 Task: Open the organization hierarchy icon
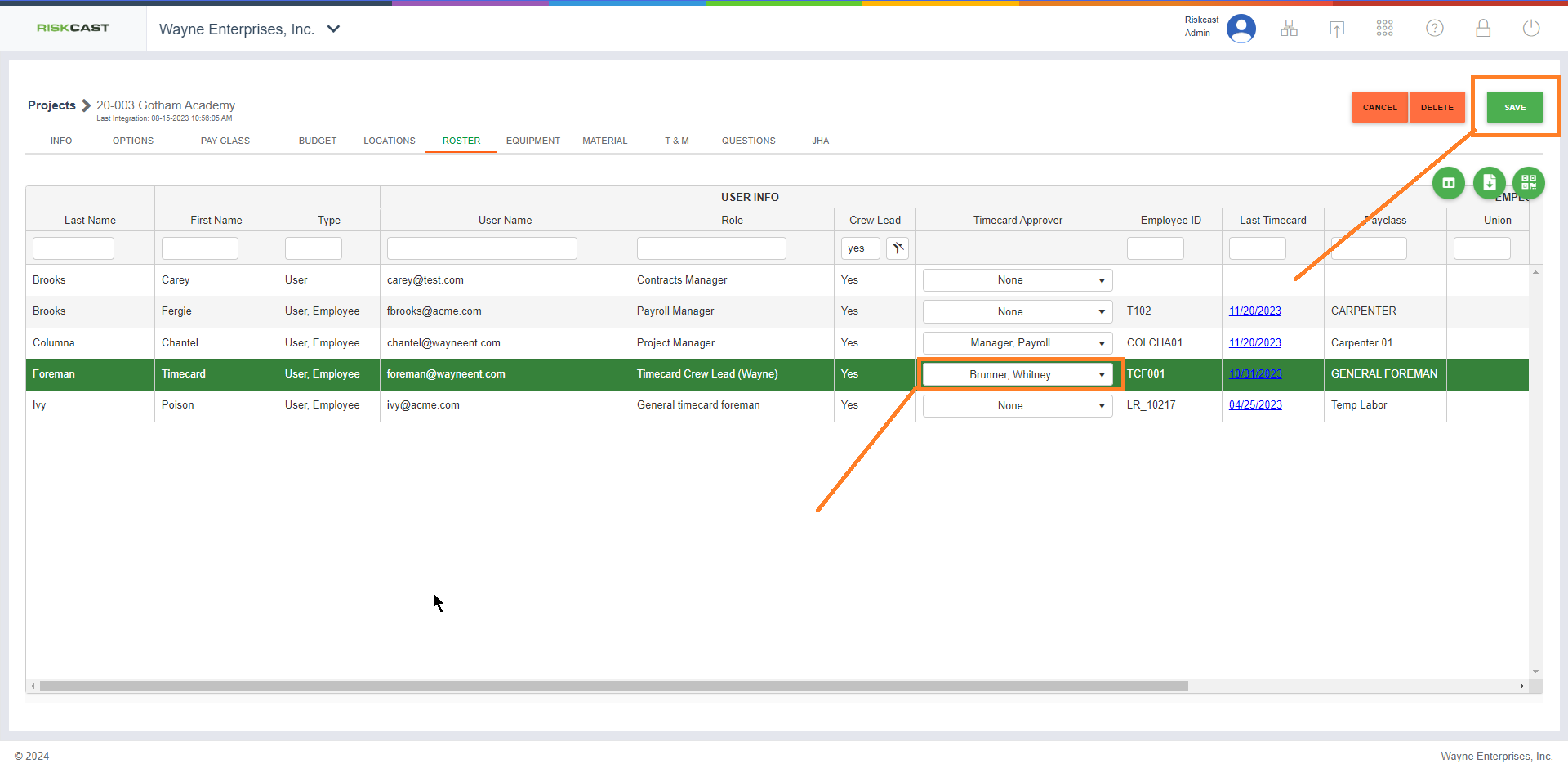[x=1289, y=29]
